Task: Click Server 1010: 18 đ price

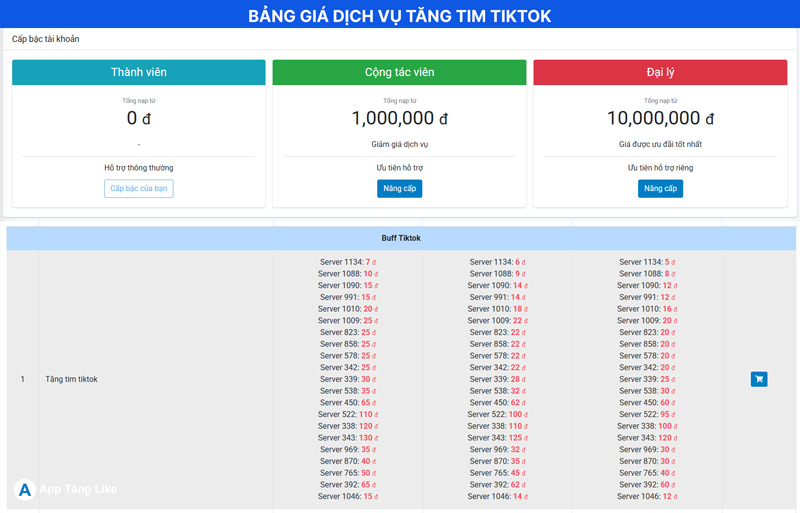Action: click(497, 309)
